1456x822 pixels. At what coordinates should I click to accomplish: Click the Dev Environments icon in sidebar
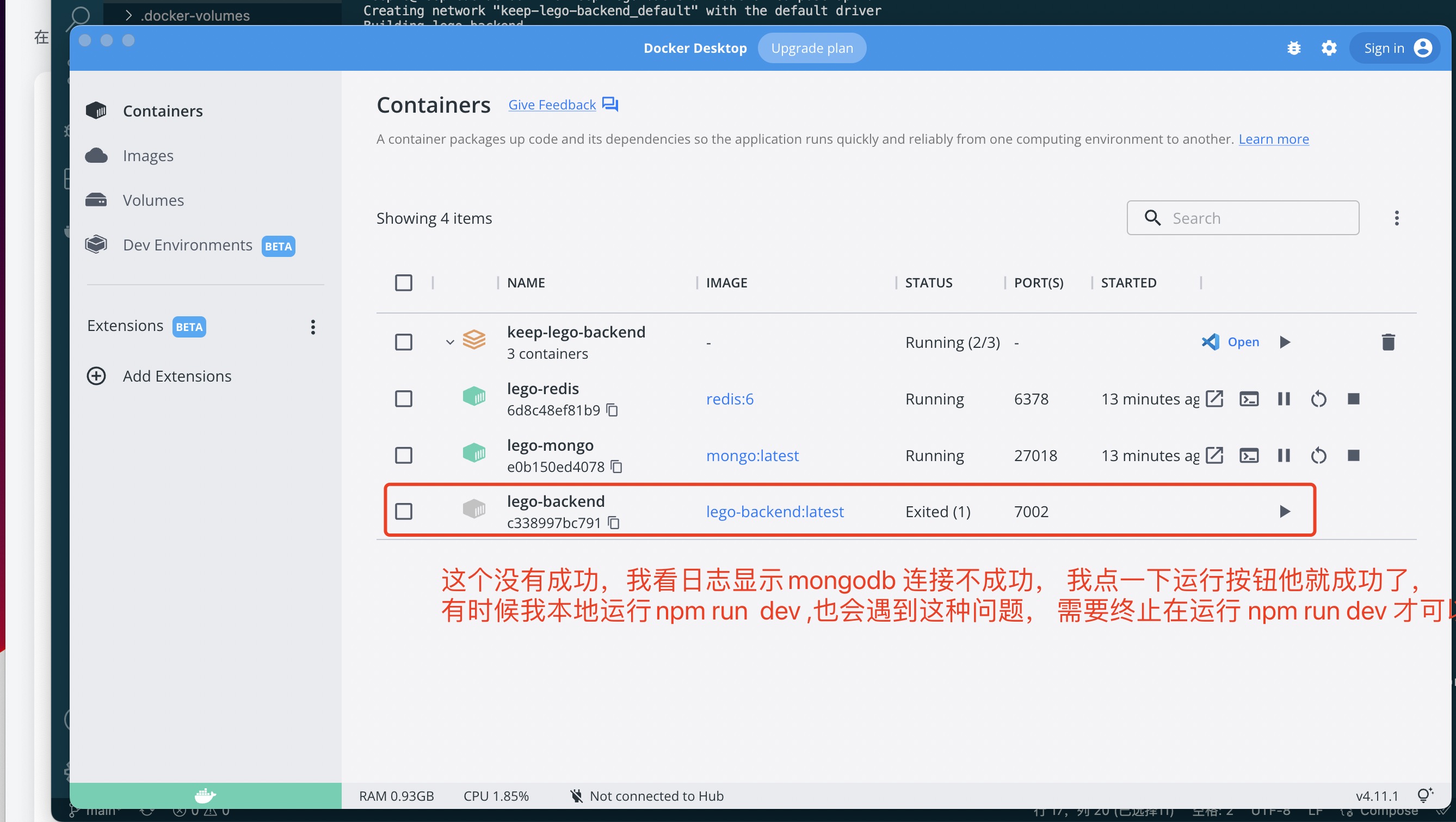pos(97,244)
